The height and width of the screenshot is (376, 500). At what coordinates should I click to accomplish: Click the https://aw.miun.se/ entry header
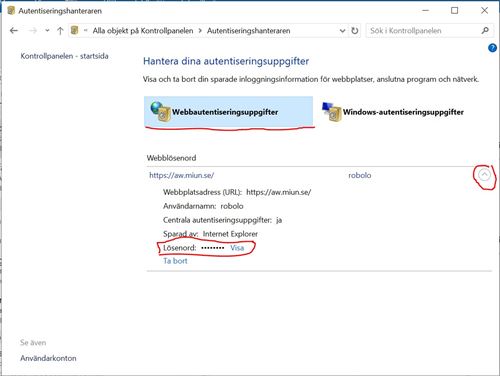182,175
